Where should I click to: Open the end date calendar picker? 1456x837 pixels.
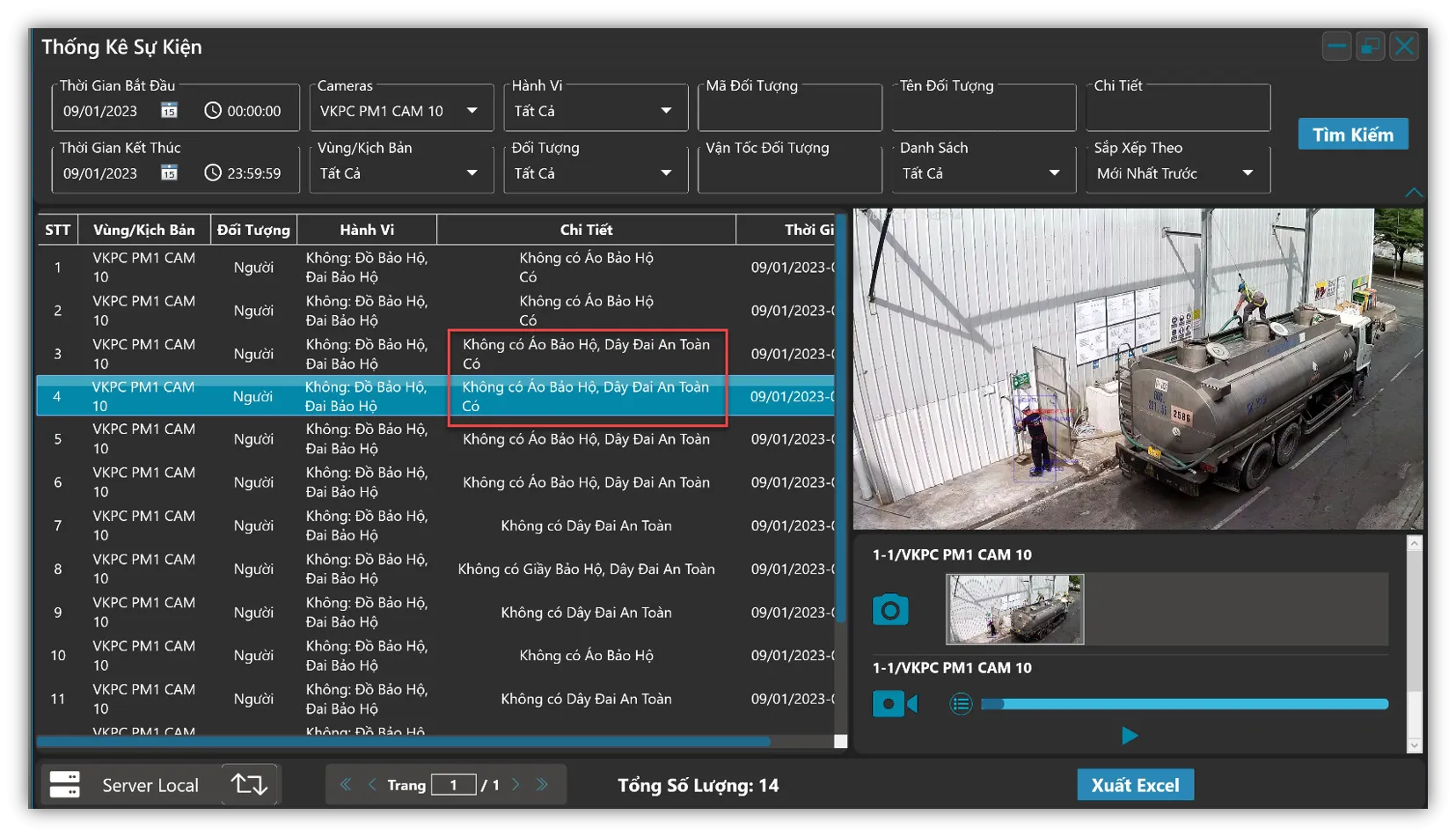169,173
